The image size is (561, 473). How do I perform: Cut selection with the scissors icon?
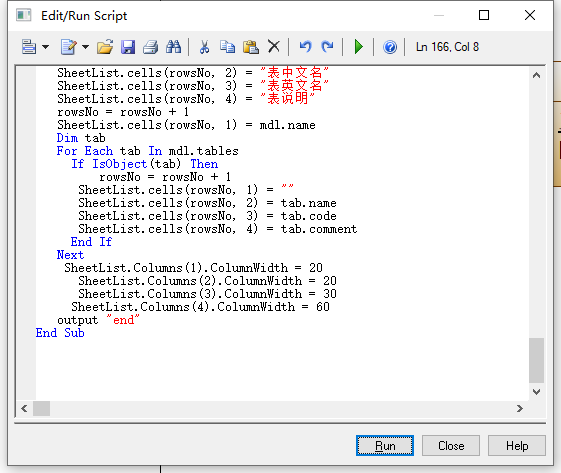(204, 47)
